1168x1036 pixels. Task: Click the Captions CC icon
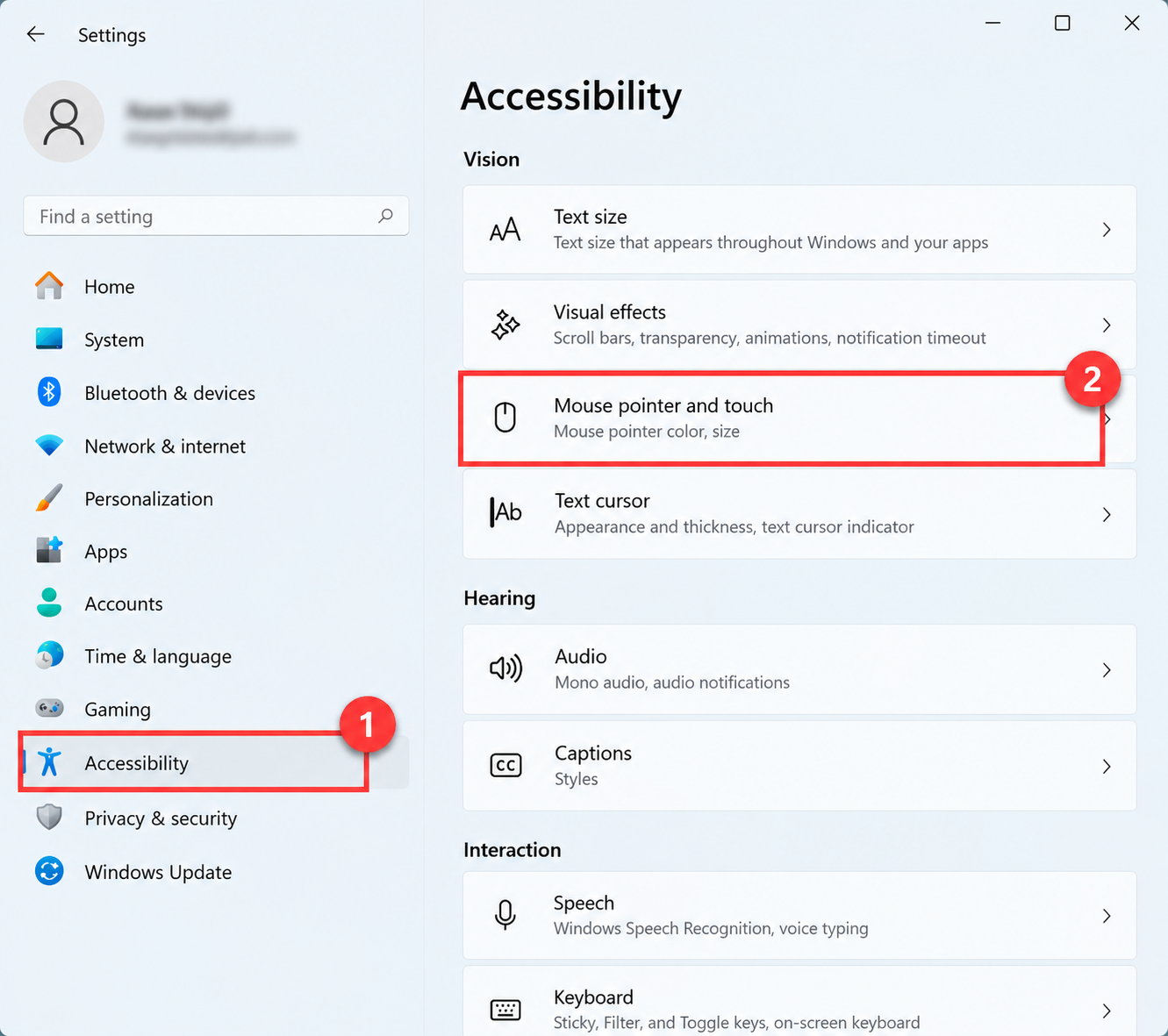click(505, 765)
